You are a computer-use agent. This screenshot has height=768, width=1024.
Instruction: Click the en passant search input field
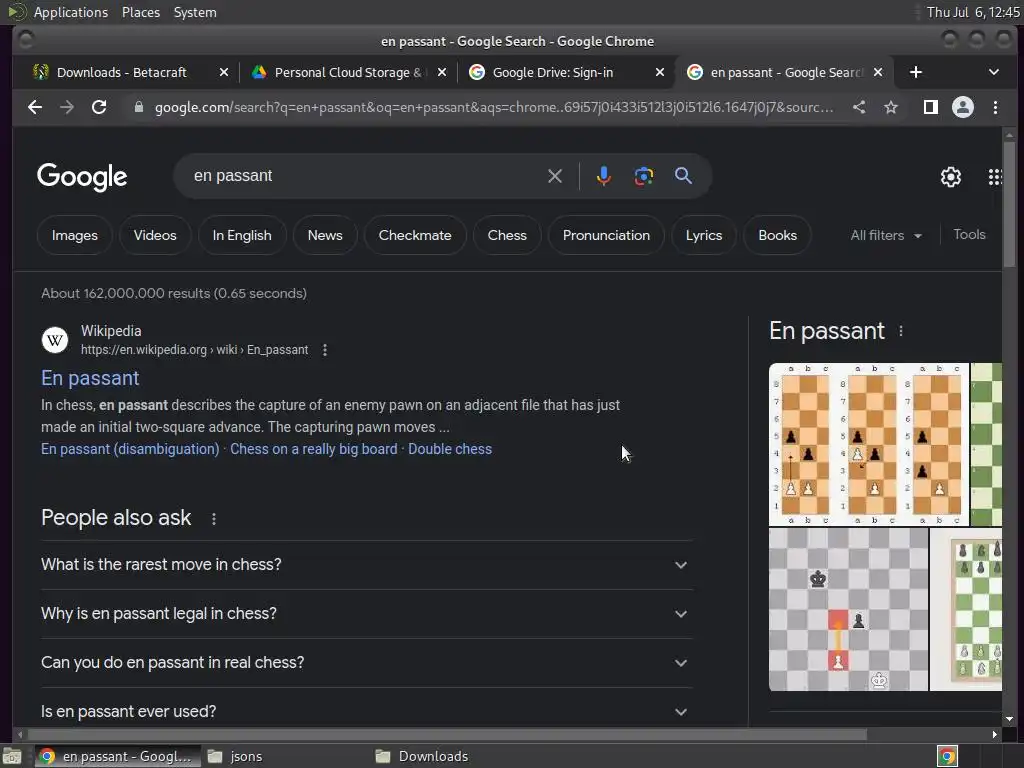click(366, 176)
